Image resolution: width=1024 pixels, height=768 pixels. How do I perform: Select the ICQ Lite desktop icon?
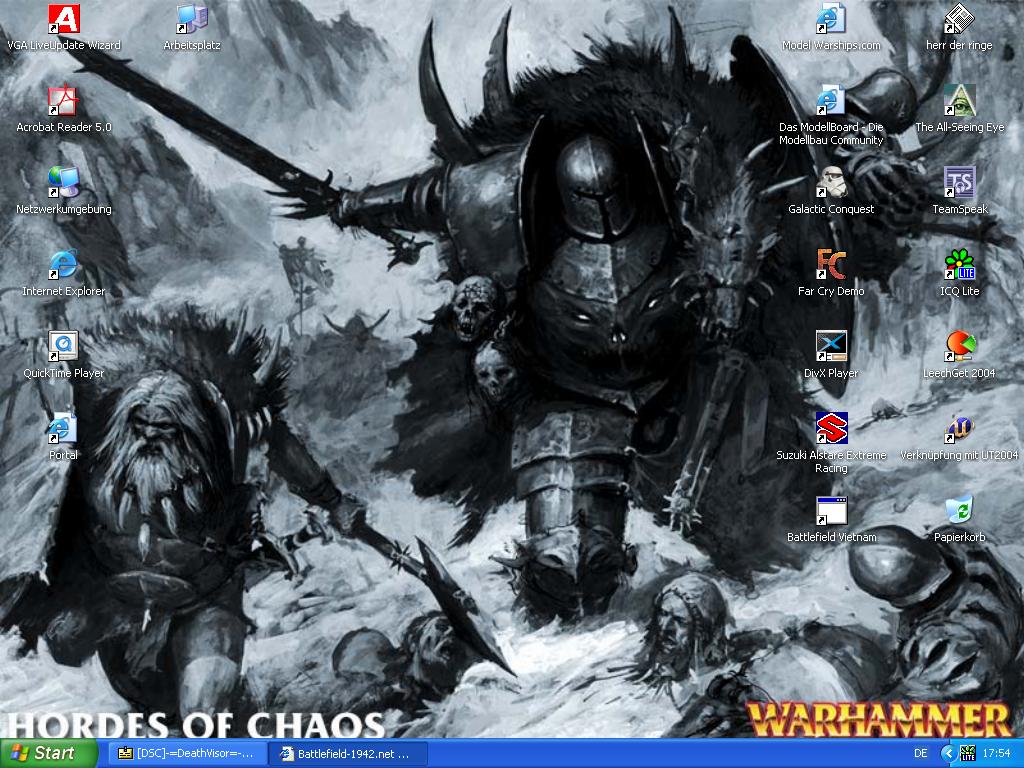pyautogui.click(x=959, y=266)
